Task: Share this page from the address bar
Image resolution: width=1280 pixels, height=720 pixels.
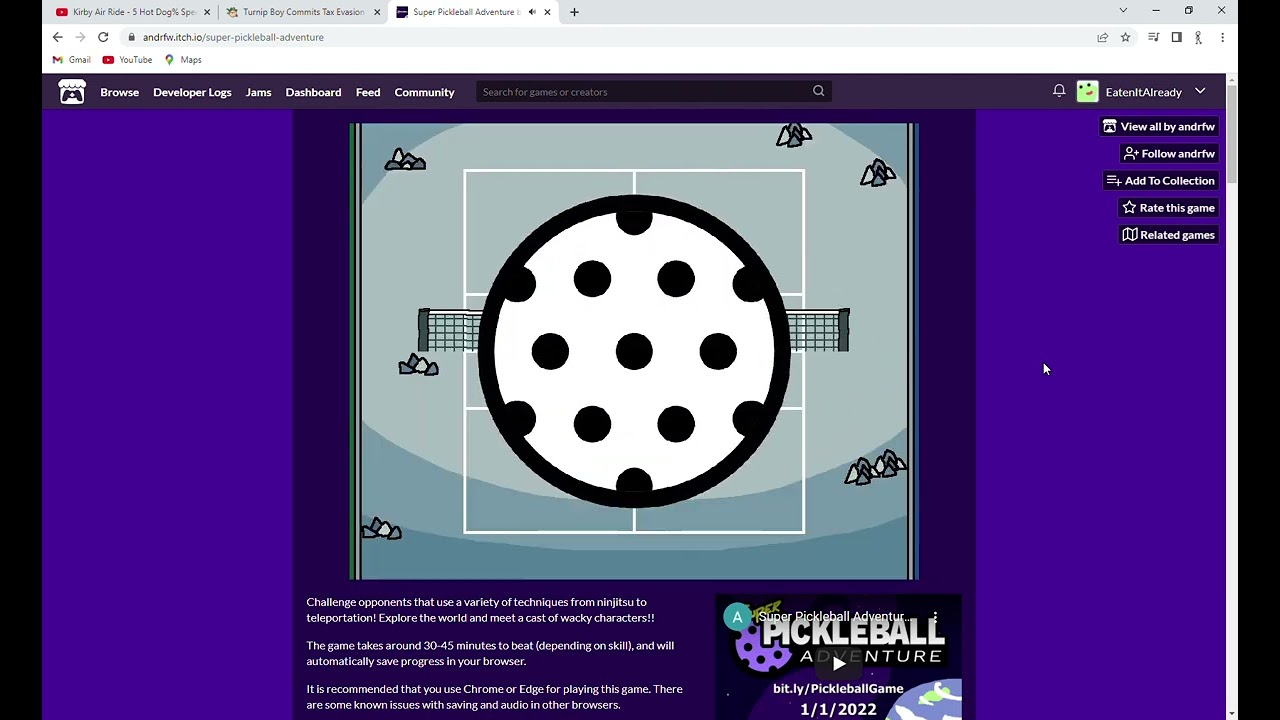Action: click(x=1102, y=37)
